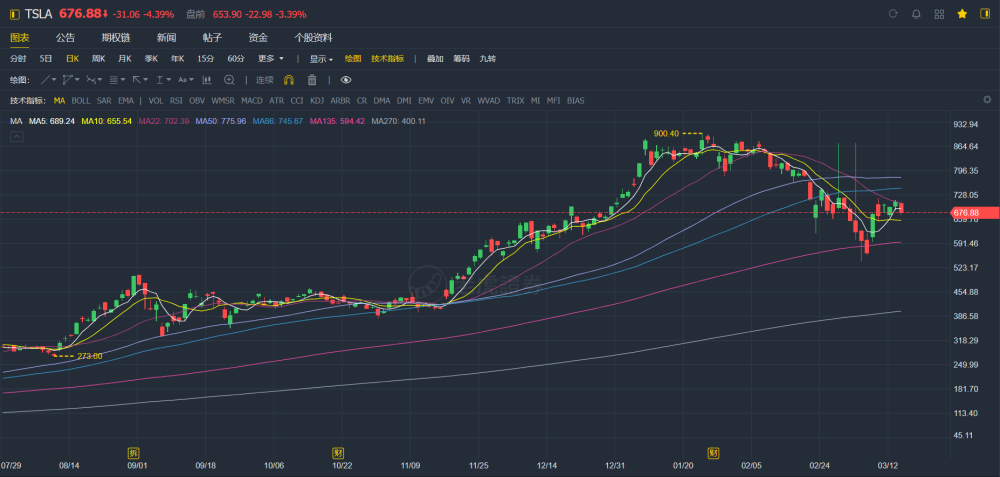The image size is (1000, 477).
Task: Toggle the yellow favorite star
Action: point(962,14)
